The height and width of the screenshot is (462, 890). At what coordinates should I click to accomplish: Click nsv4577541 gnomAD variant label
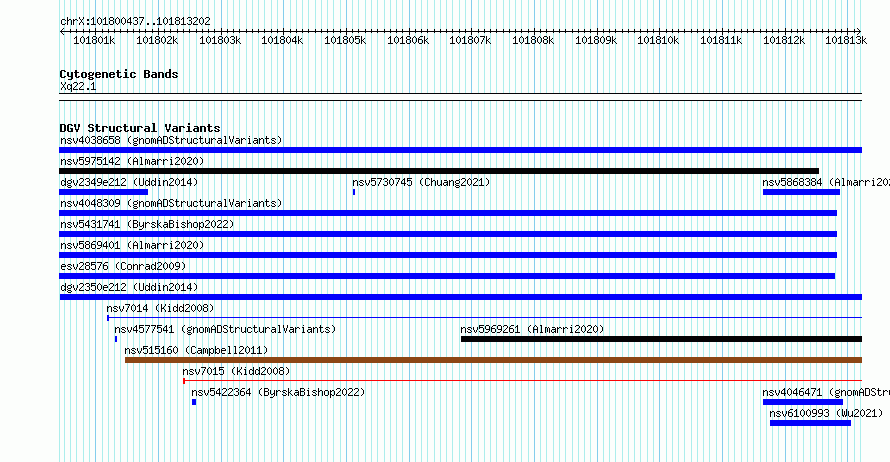click(225, 329)
